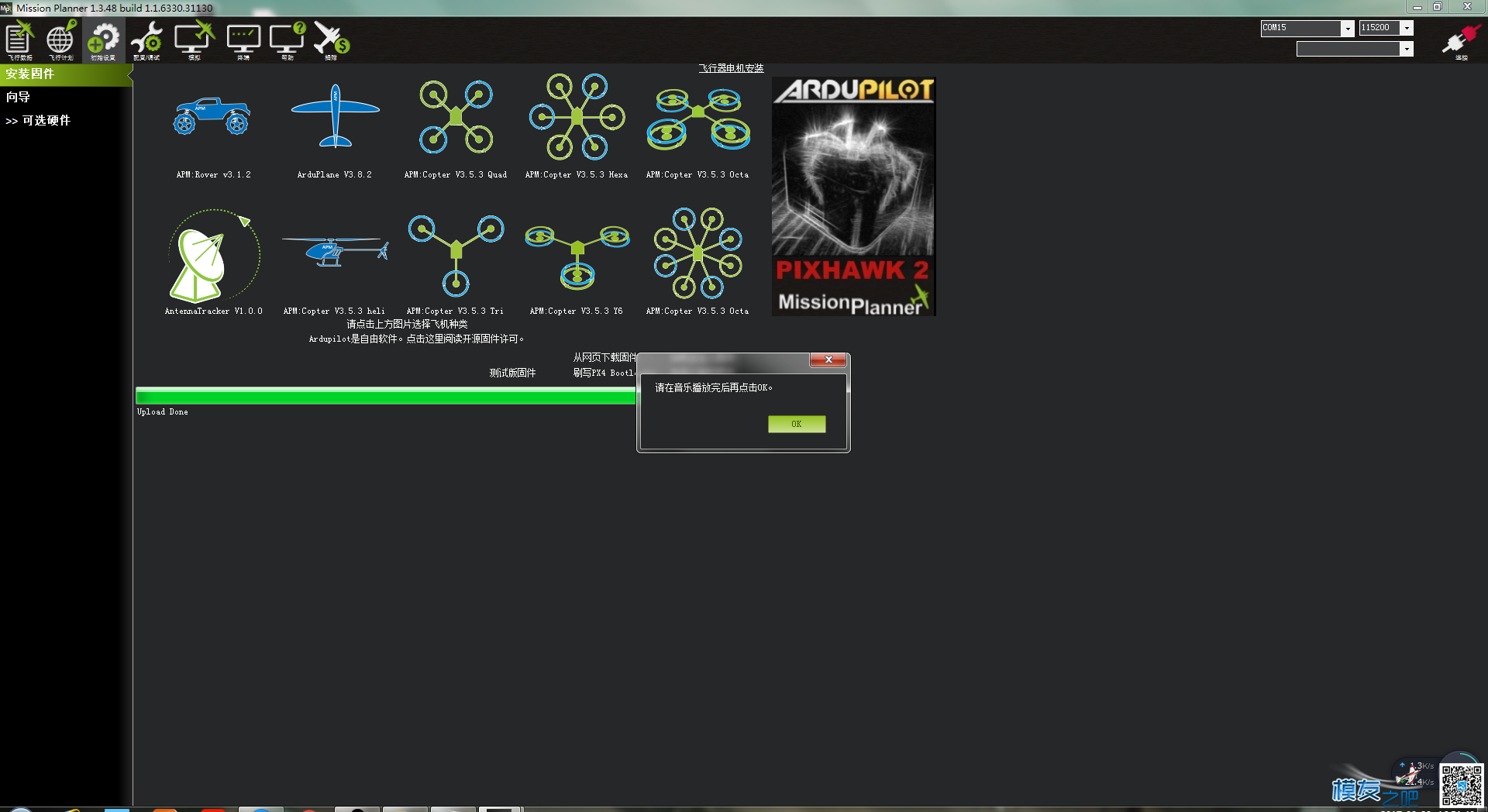Choose the APM:Copter V3.5.3 Tri icon
Image resolution: width=1488 pixels, height=812 pixels.
click(456, 256)
